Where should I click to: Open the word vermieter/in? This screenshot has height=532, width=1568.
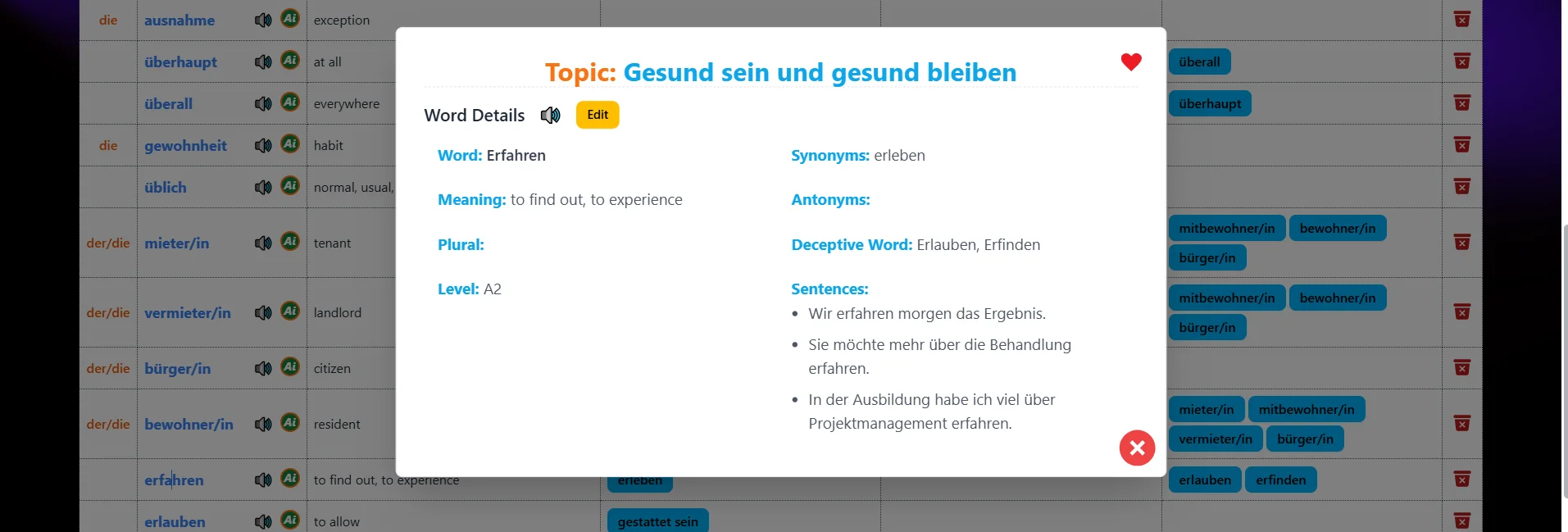[188, 313]
